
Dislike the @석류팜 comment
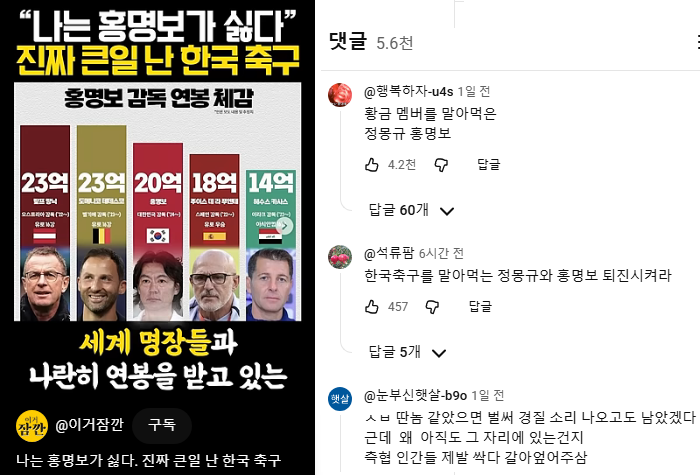point(432,307)
